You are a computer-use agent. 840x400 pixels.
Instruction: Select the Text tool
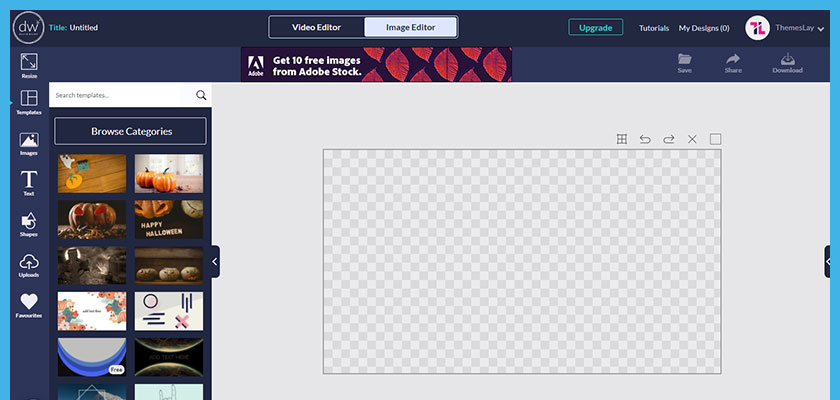(x=28, y=183)
